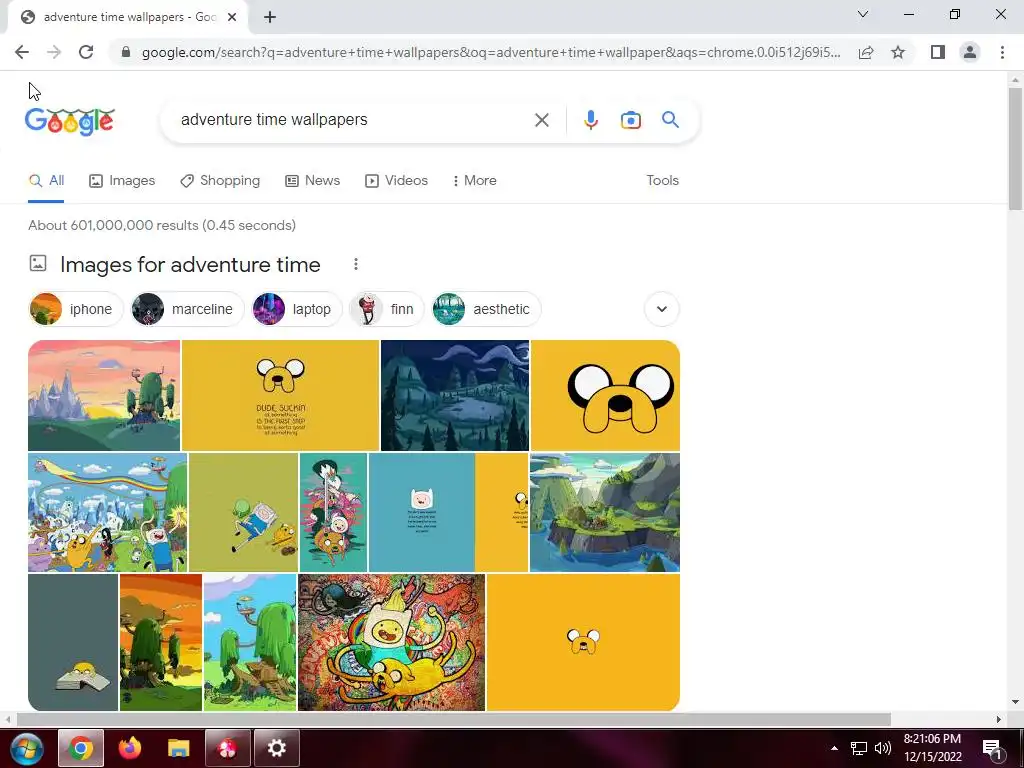
Task: Switch to the Shopping tab
Action: pyautogui.click(x=220, y=181)
